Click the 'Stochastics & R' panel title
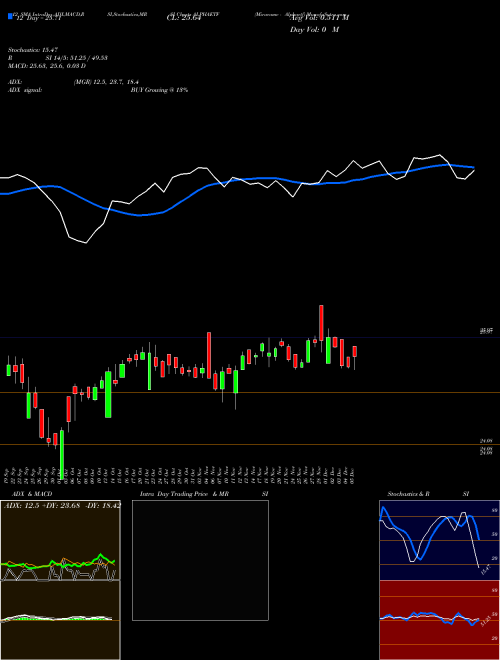This screenshot has height=660, width=500. tap(408, 494)
